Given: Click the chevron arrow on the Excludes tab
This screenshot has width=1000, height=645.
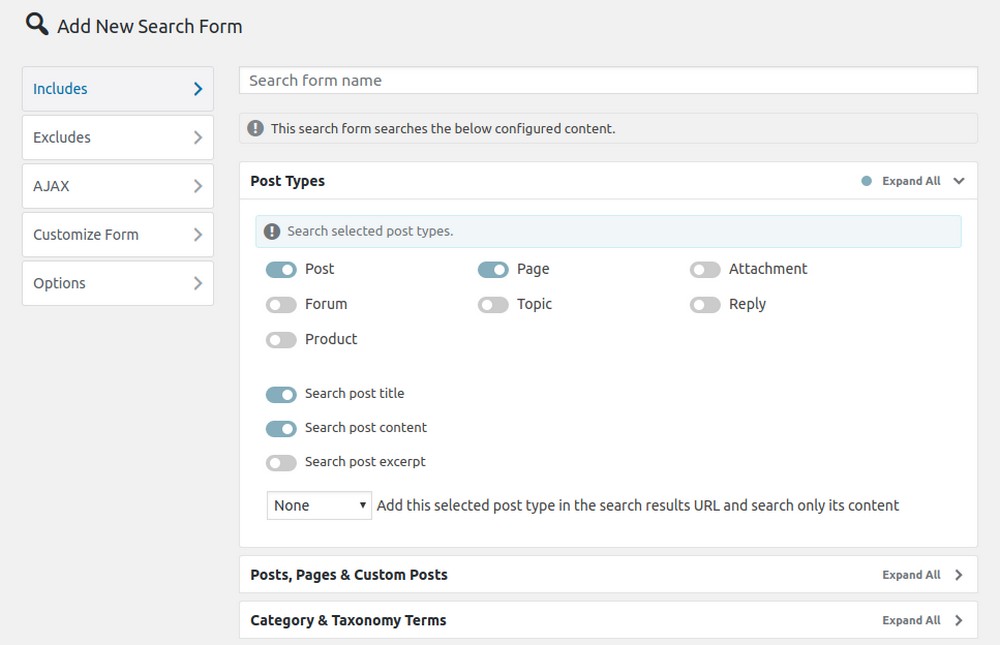Looking at the screenshot, I should click(198, 138).
